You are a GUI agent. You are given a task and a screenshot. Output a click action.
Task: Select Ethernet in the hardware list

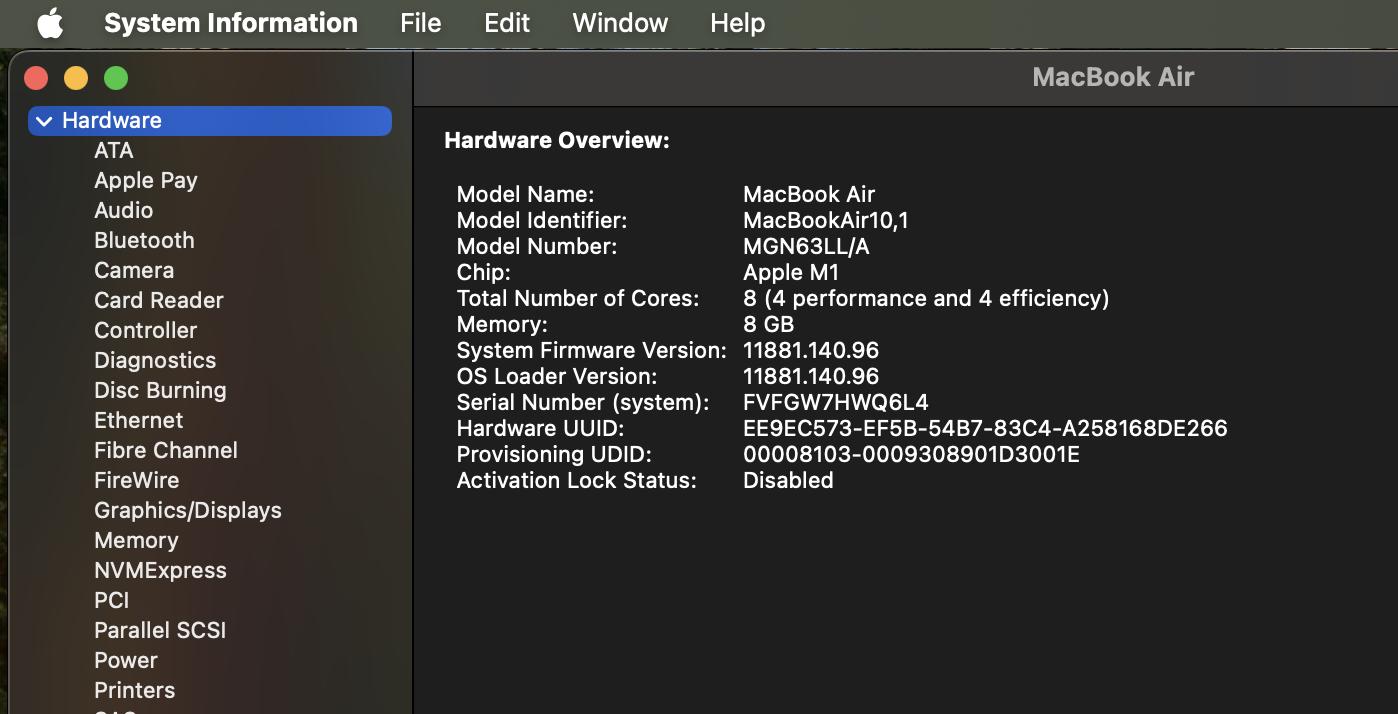pos(138,420)
